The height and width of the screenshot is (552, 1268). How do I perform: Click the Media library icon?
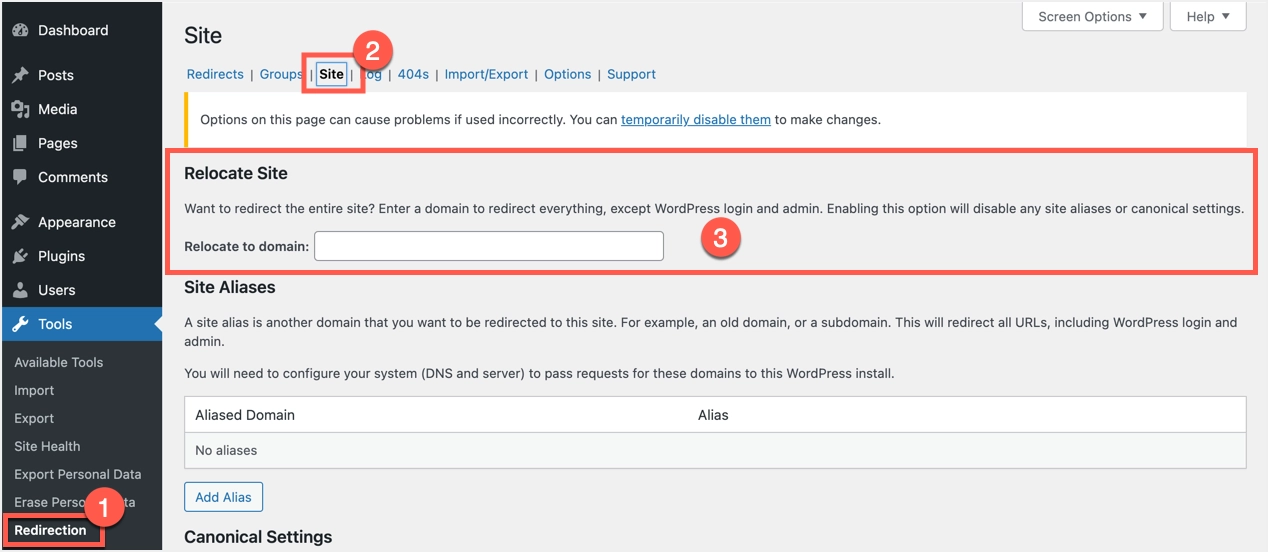tap(20, 109)
